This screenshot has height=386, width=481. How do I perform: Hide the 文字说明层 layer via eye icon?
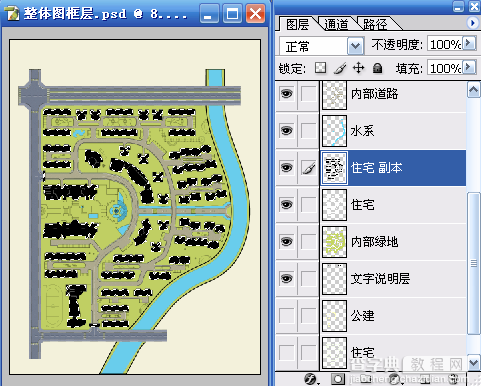point(286,278)
